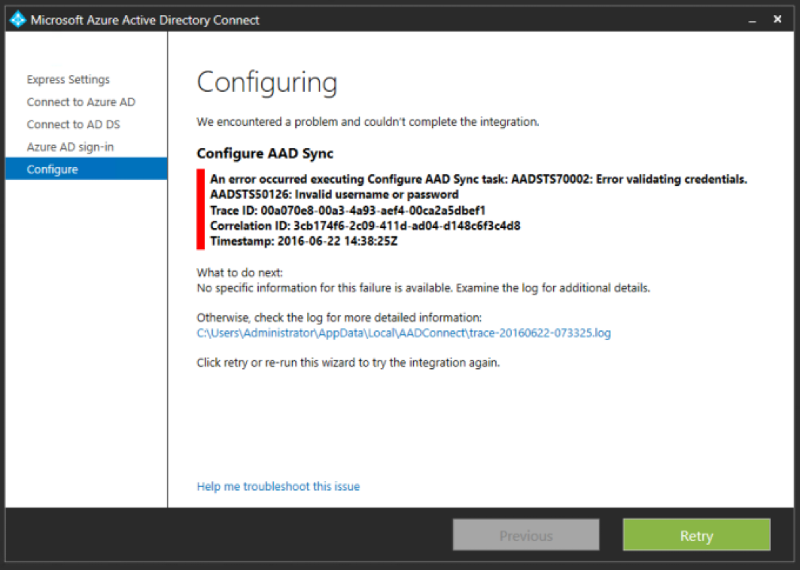This screenshot has height=570, width=800.
Task: Click the Retry button
Action: click(x=696, y=535)
